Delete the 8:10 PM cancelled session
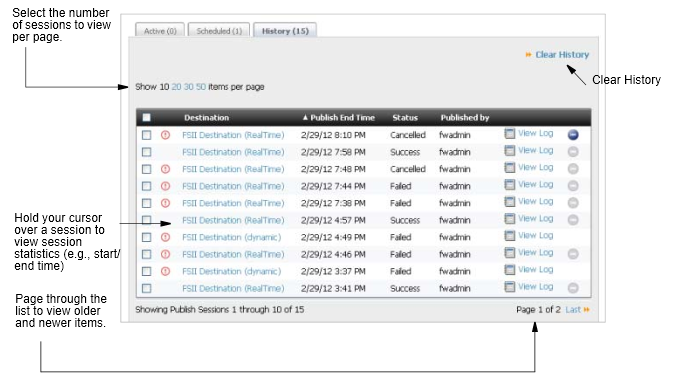This screenshot has height=384, width=674. tap(573, 135)
